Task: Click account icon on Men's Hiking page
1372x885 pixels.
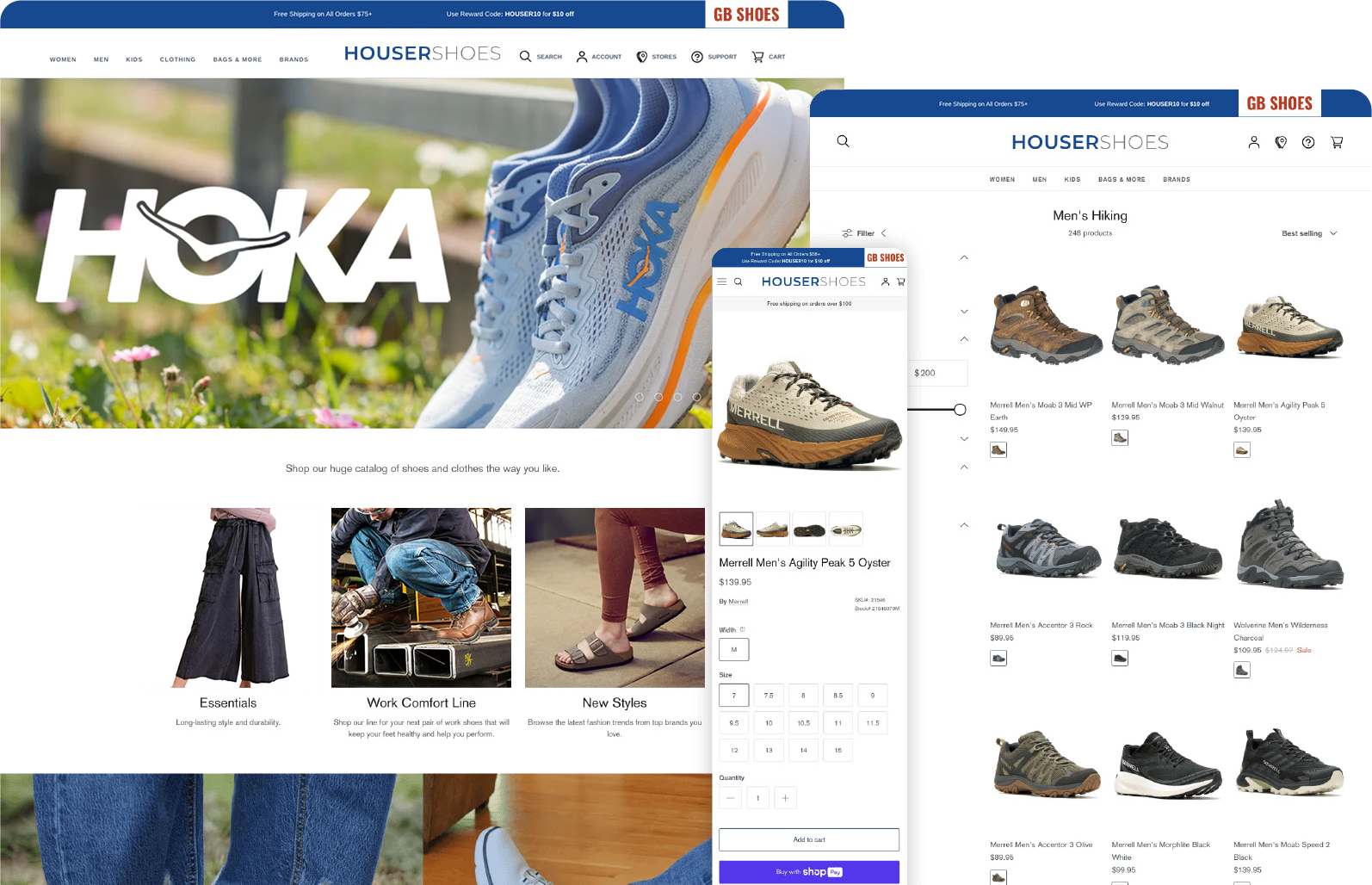Action: pyautogui.click(x=1254, y=142)
